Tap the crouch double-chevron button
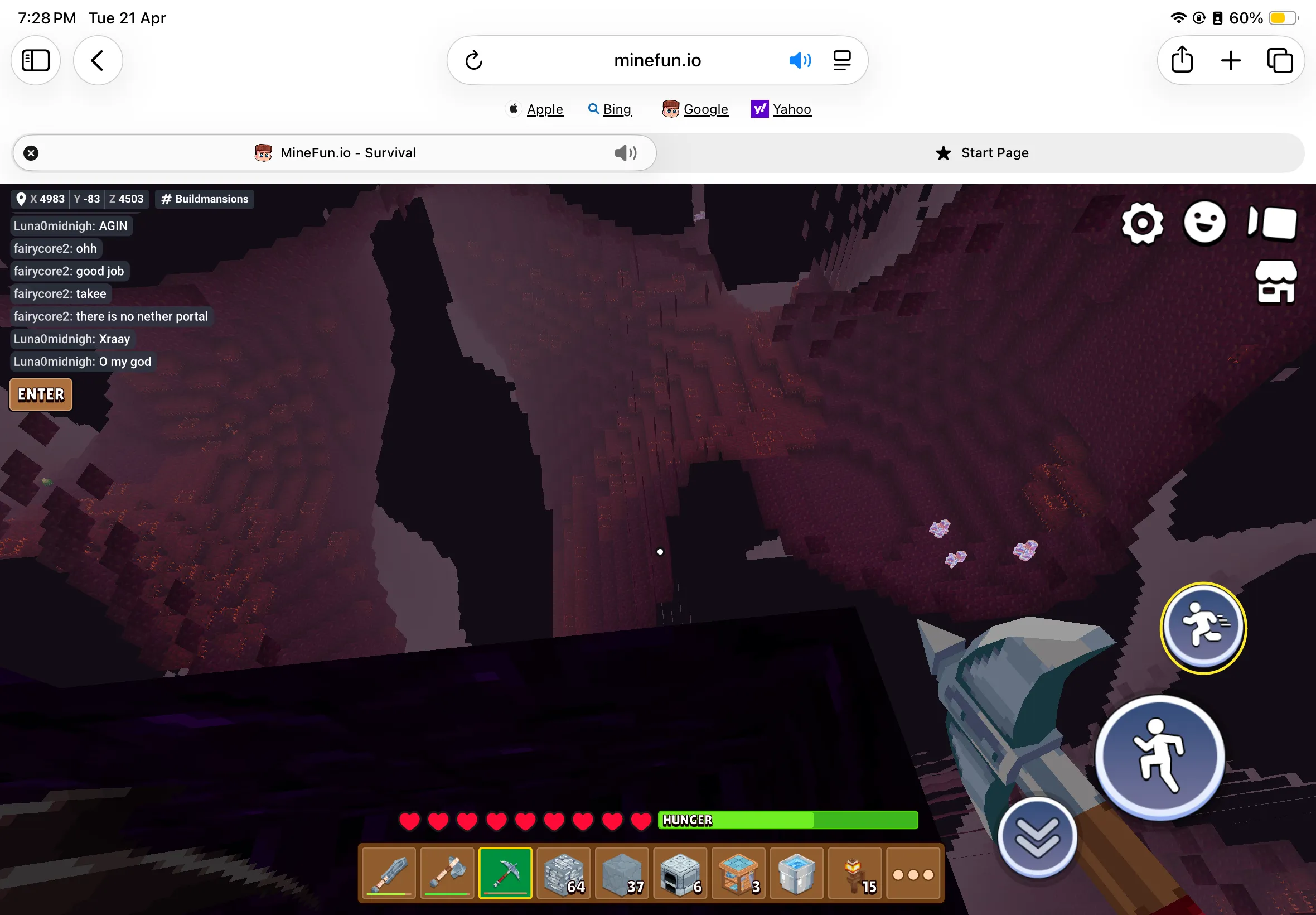The width and height of the screenshot is (1316, 915). click(1037, 837)
